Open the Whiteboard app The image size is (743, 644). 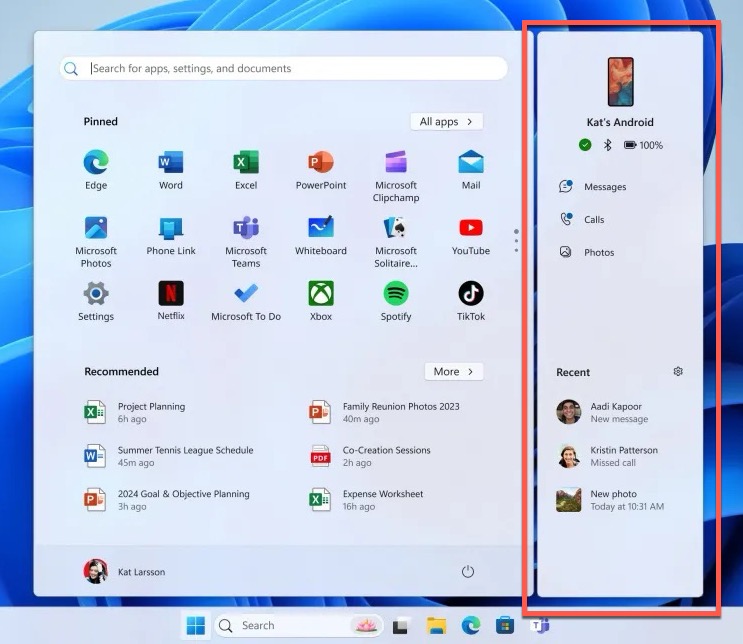point(321,229)
